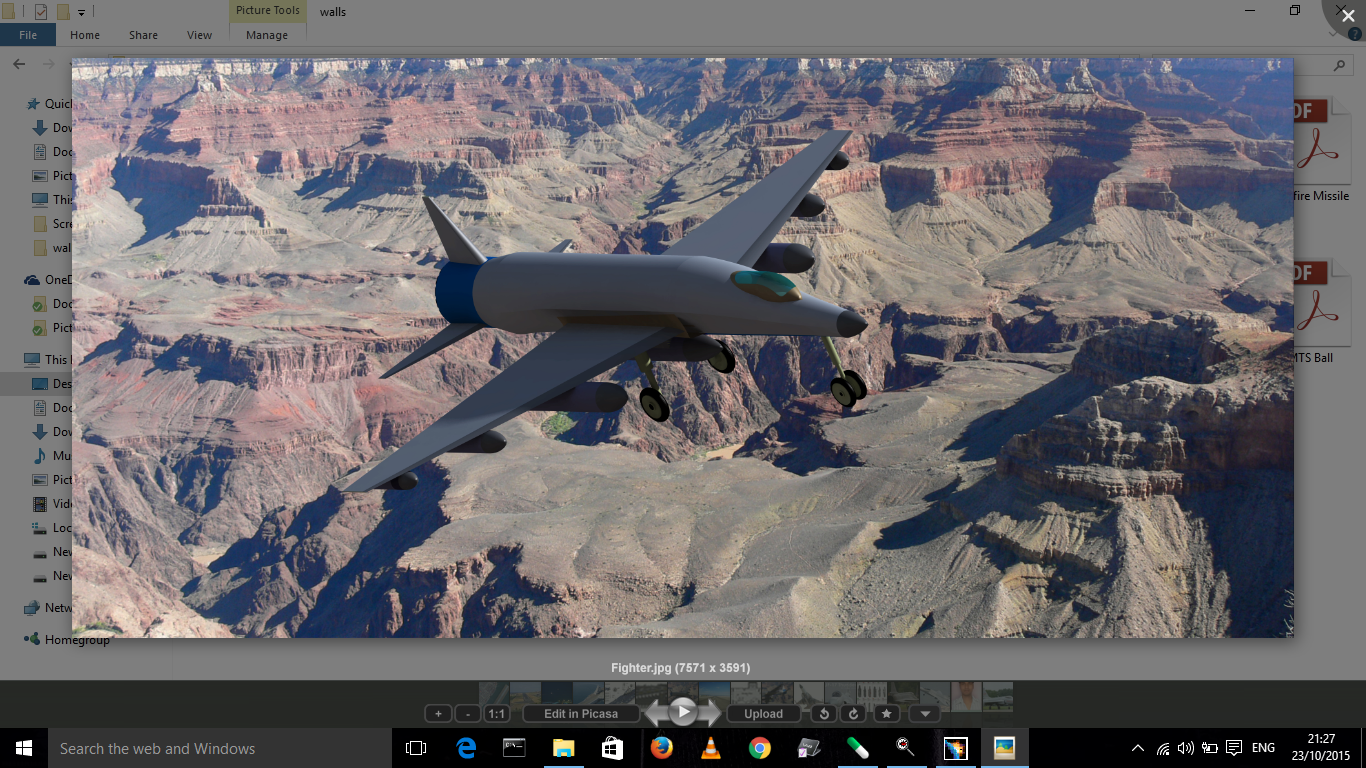
Task: Show hidden system tray icons
Action: 1138,748
